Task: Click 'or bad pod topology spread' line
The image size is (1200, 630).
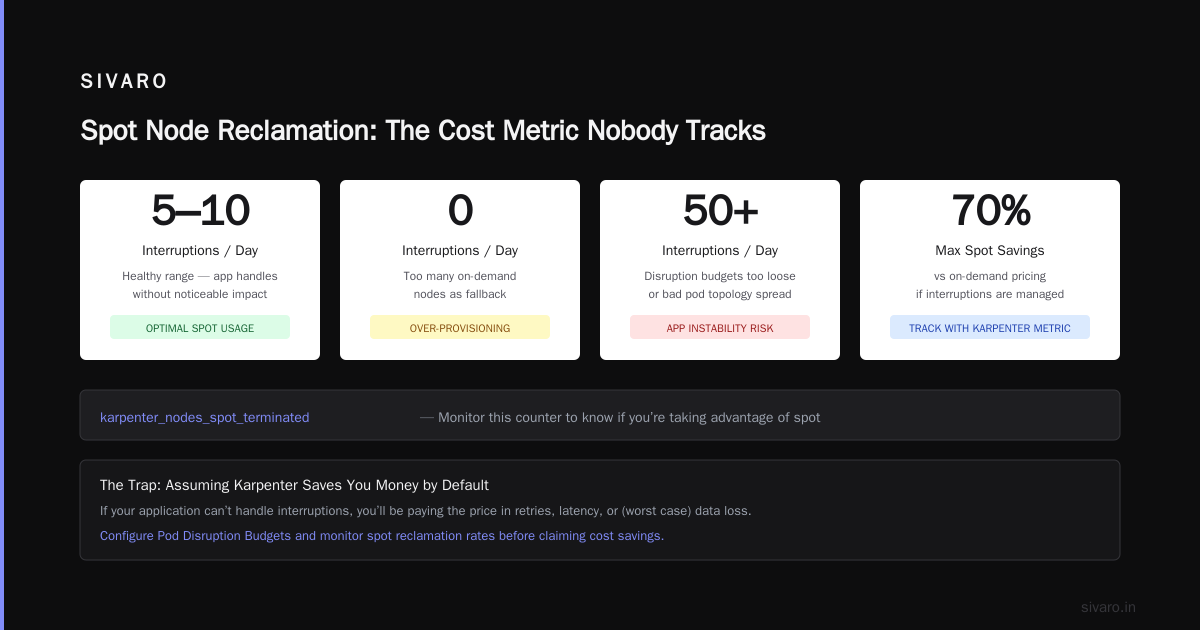Action: [x=720, y=294]
